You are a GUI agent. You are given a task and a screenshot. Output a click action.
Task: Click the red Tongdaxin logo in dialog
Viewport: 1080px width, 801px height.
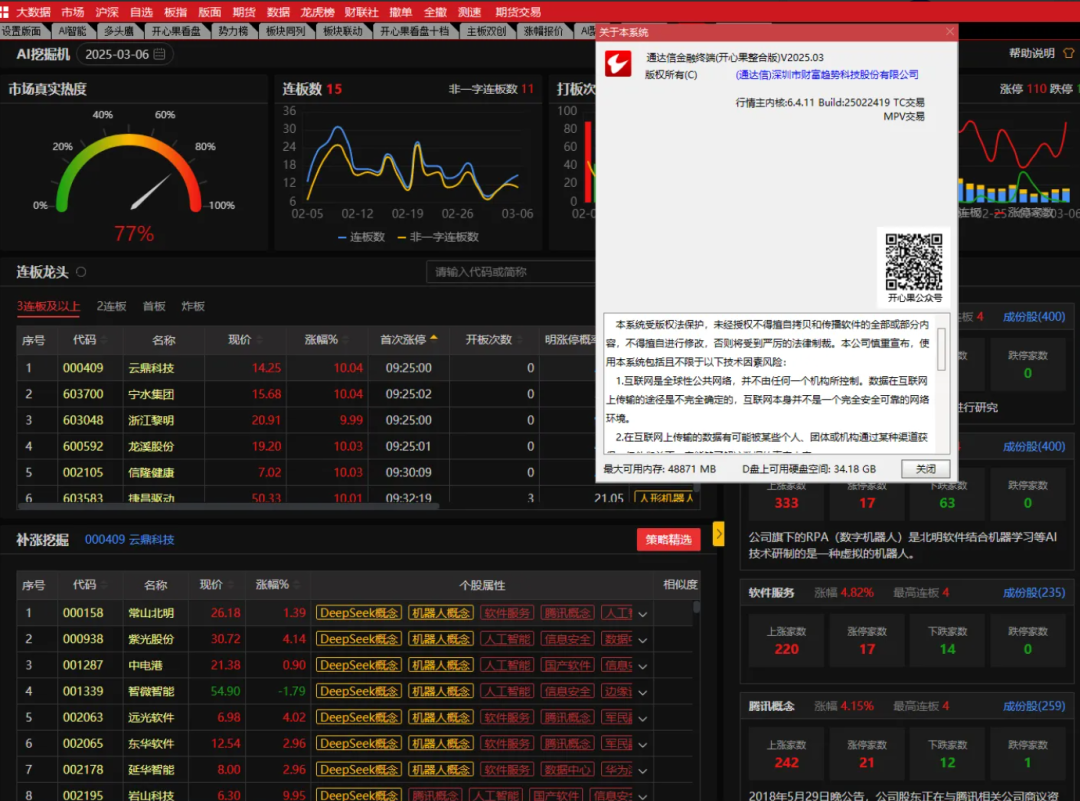pos(620,65)
